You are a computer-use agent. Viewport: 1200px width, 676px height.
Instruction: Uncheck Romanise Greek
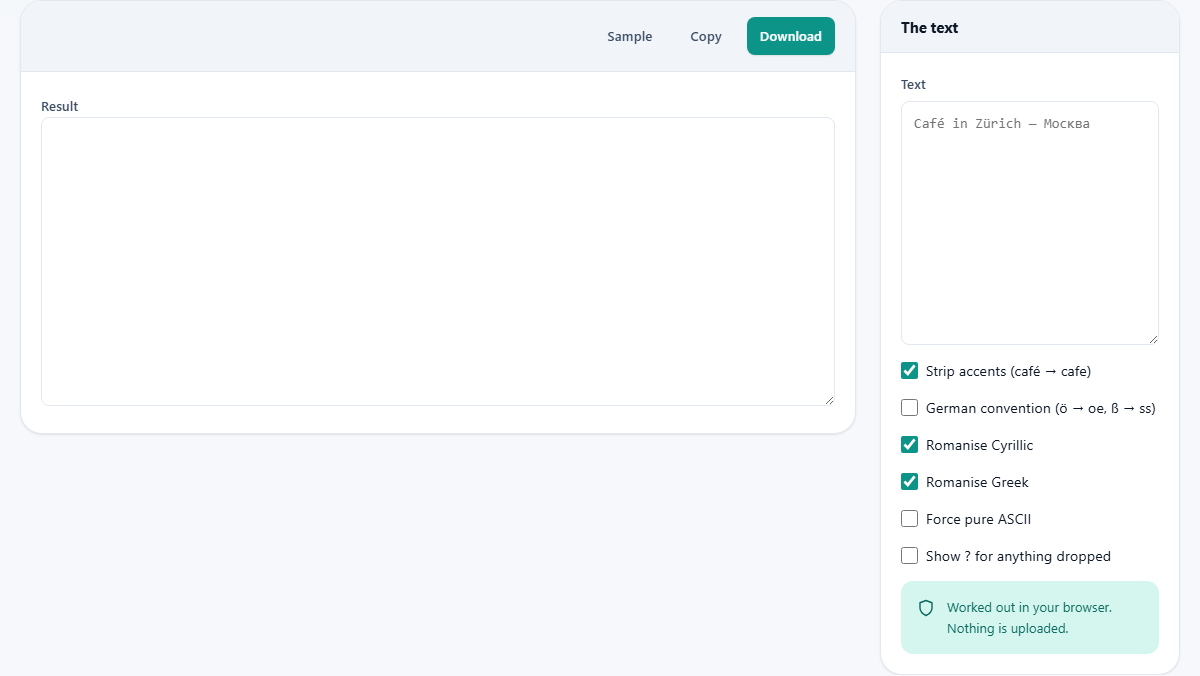coord(909,482)
